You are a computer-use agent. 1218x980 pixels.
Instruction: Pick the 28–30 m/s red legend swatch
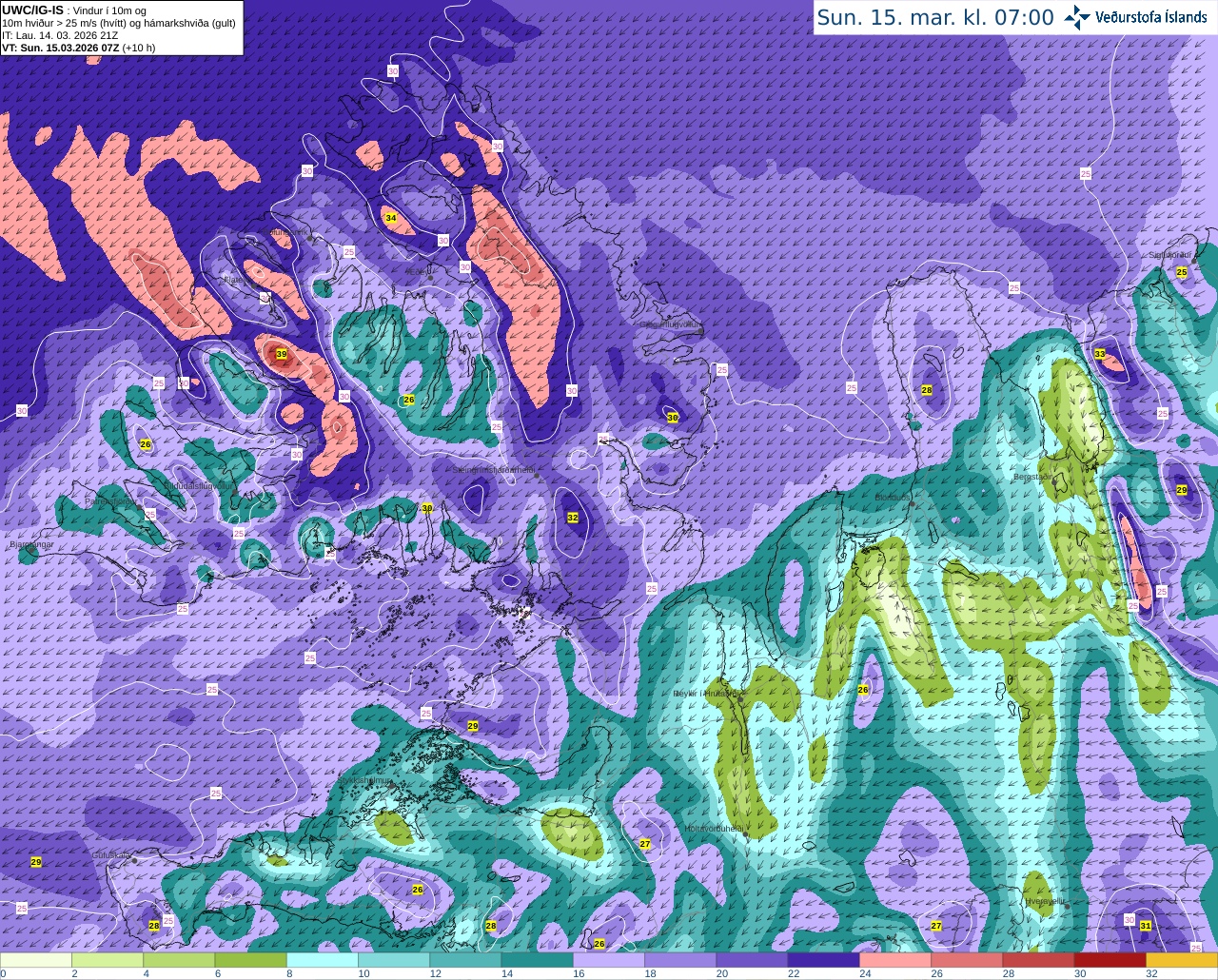(x=1038, y=960)
